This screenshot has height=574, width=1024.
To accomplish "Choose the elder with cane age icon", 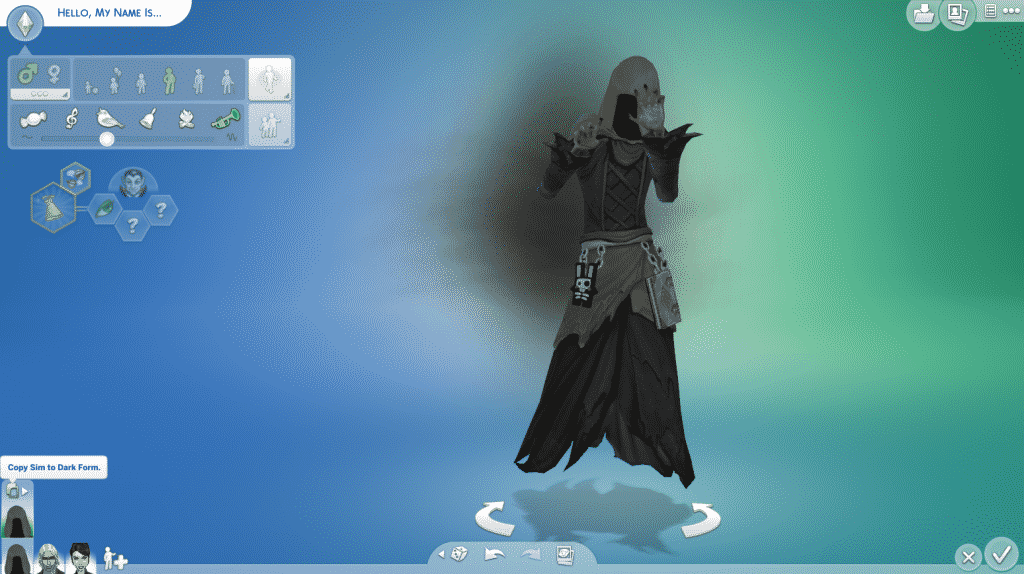I will 227,82.
